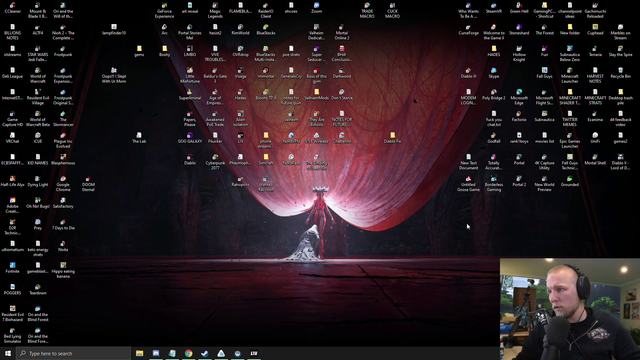Select the GOG GALAXY shortcut
The width and height of the screenshot is (640, 360).
click(x=190, y=138)
